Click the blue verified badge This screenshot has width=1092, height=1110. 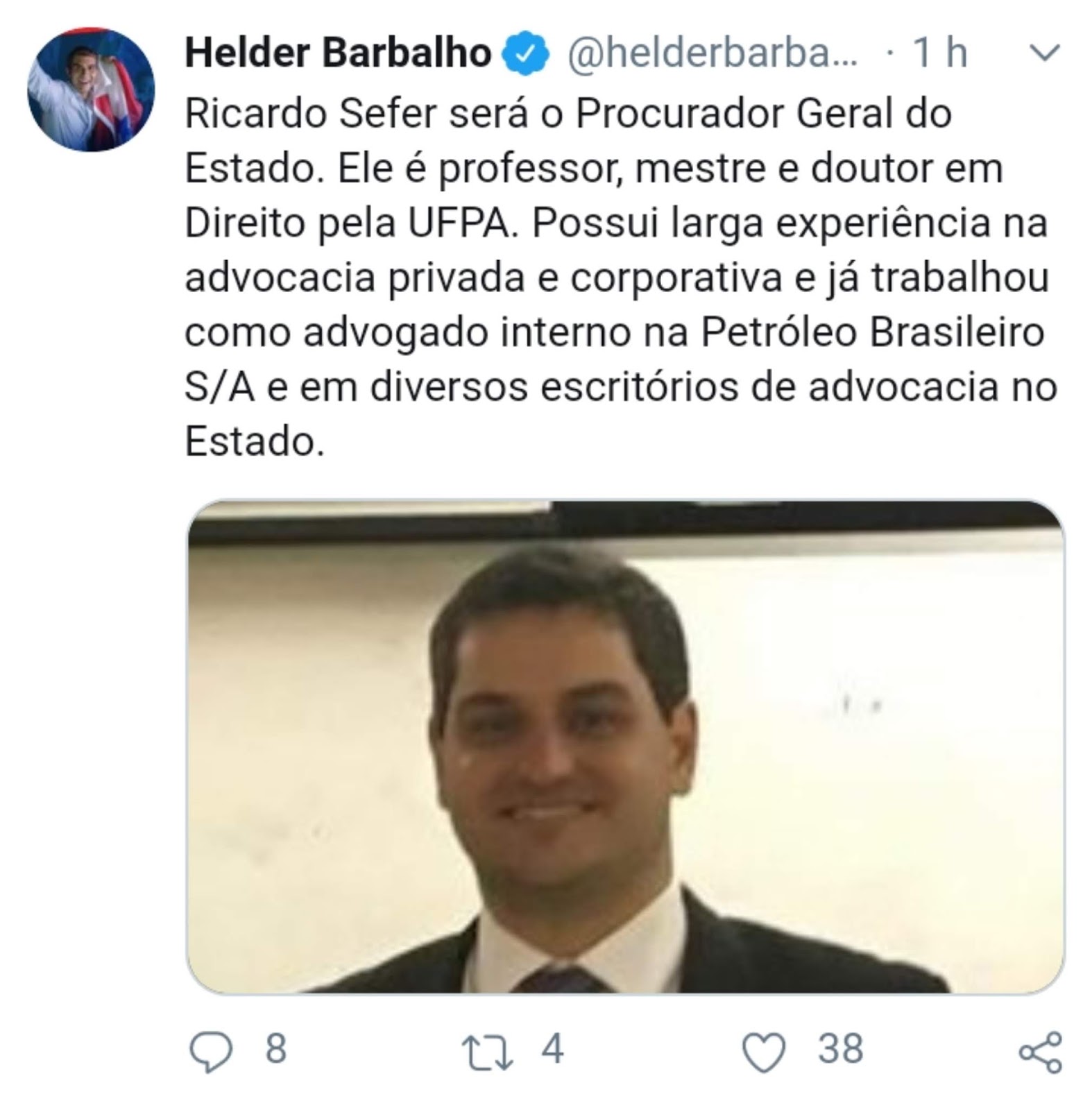tap(527, 53)
